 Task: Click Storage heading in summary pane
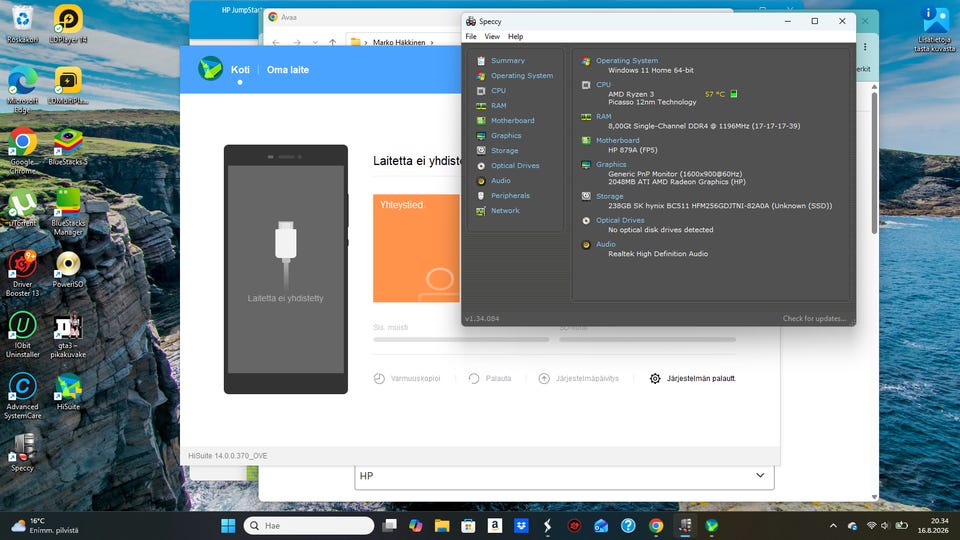[x=609, y=197]
